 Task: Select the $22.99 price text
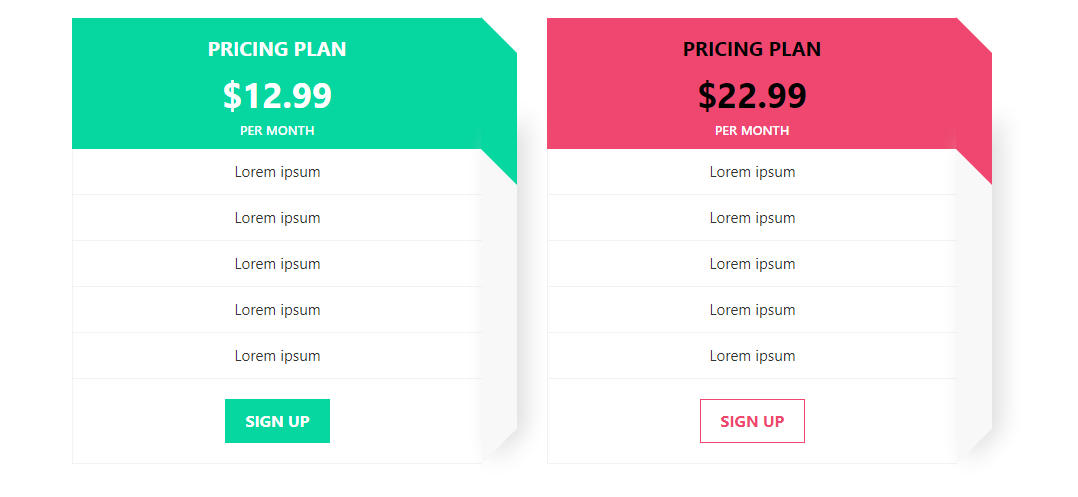(752, 96)
